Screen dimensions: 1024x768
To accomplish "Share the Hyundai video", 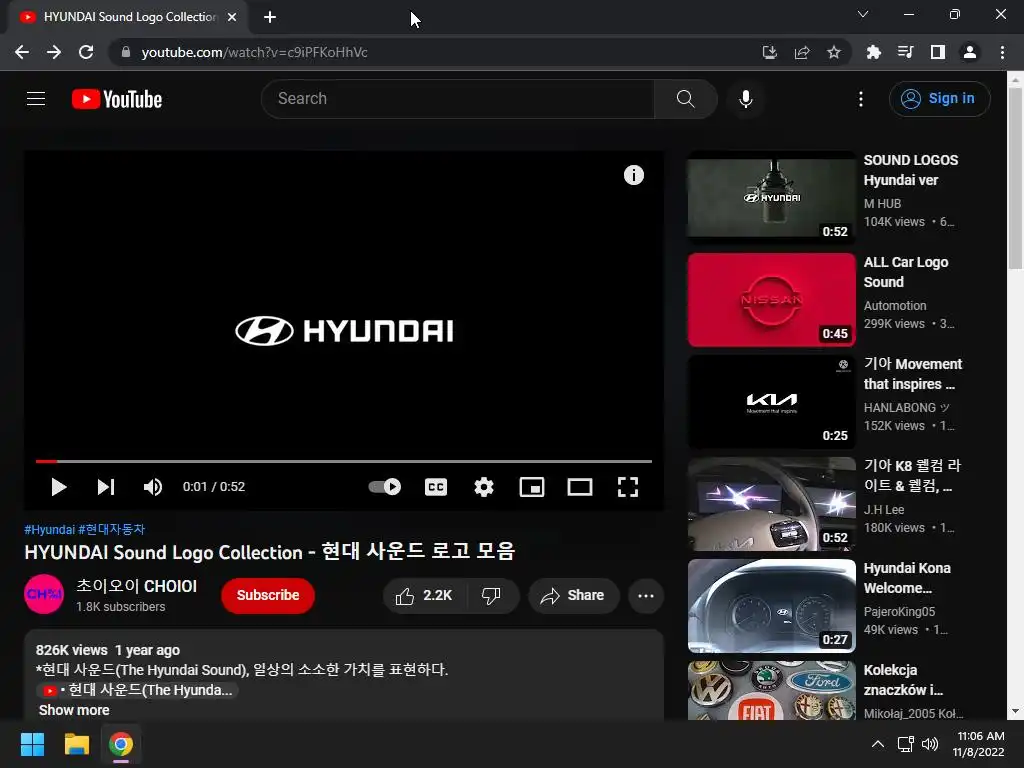I will pyautogui.click(x=573, y=596).
